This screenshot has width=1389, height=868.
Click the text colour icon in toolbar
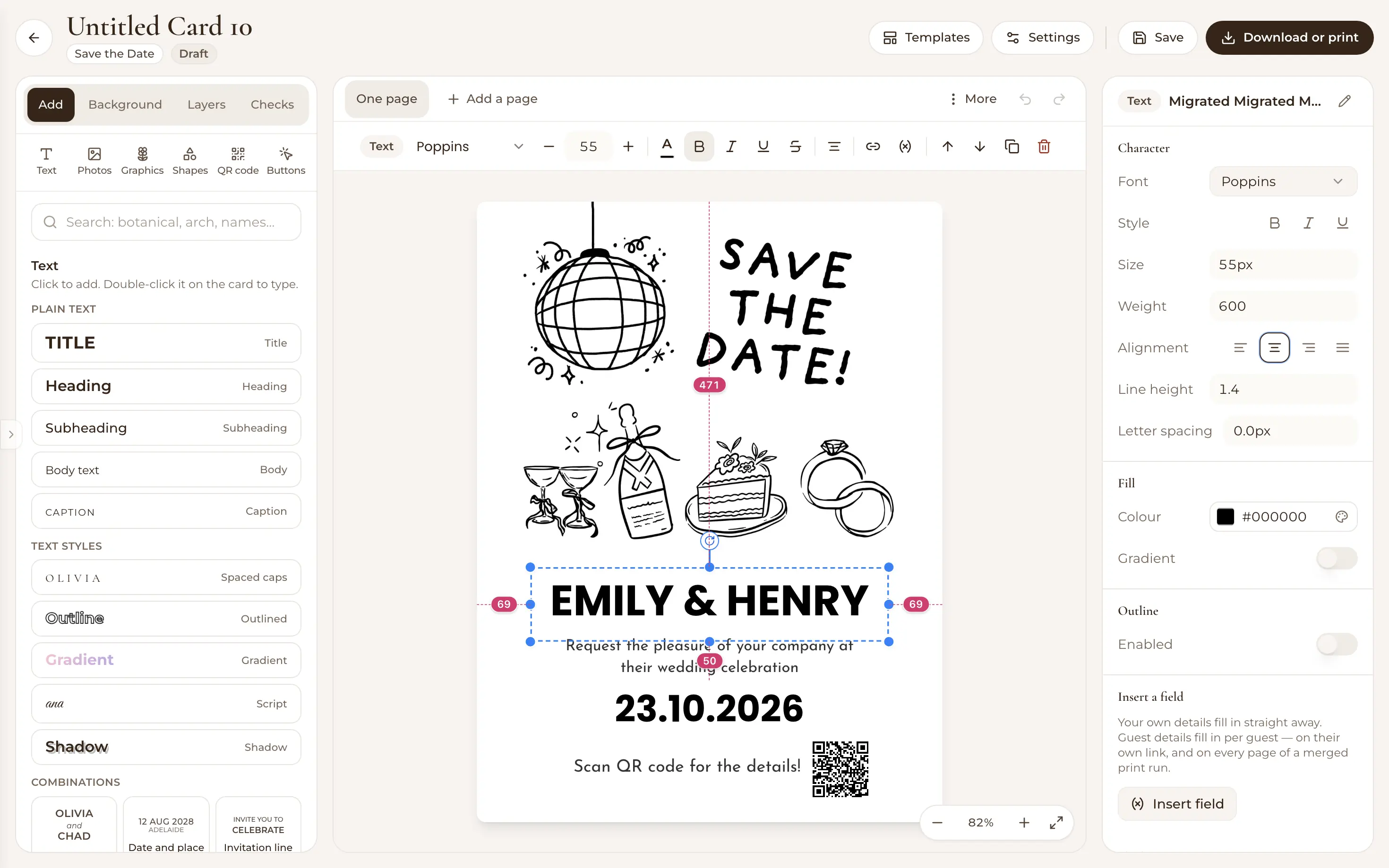pyautogui.click(x=667, y=147)
